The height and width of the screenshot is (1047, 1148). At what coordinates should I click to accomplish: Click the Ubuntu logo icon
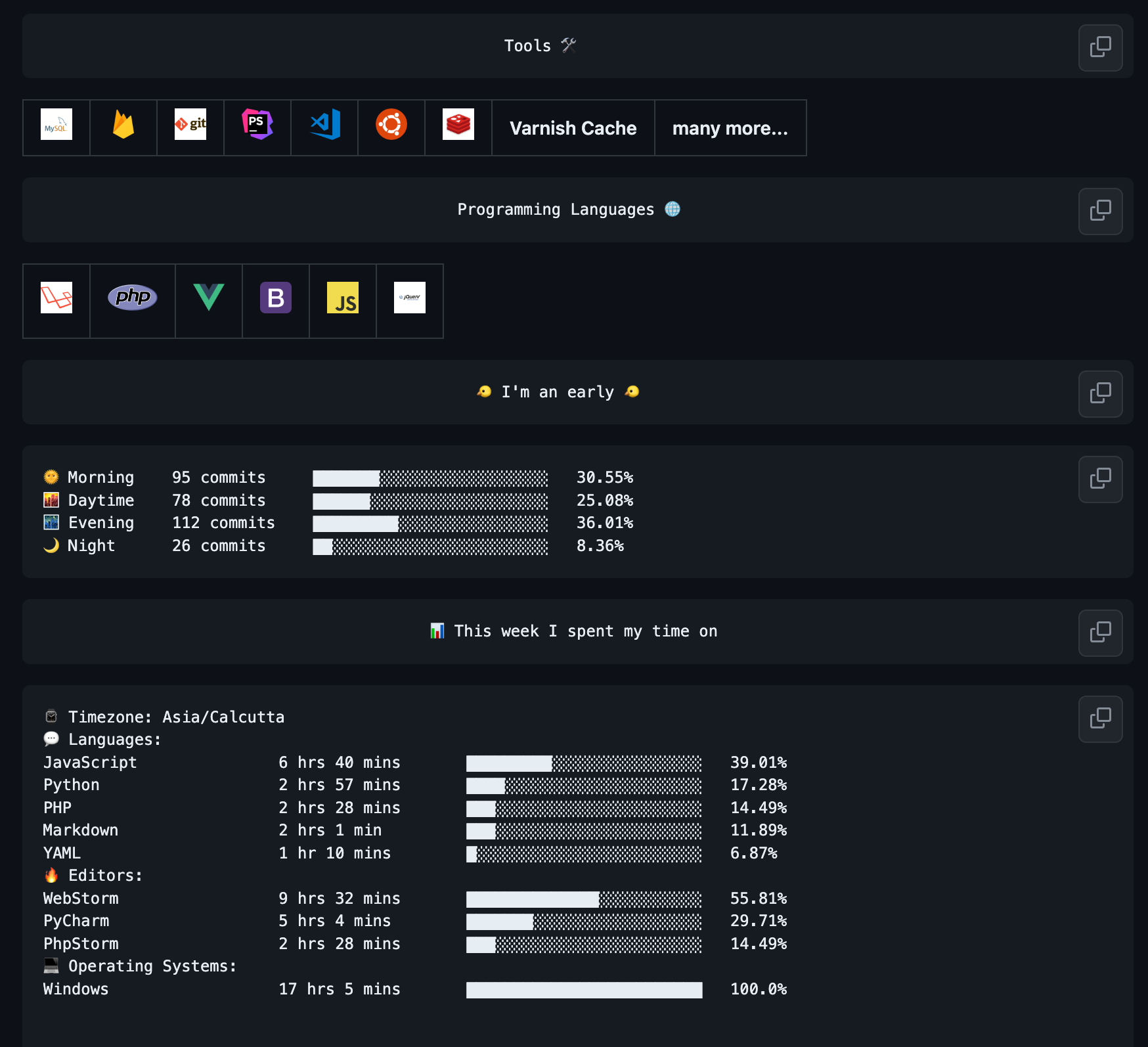coord(391,125)
